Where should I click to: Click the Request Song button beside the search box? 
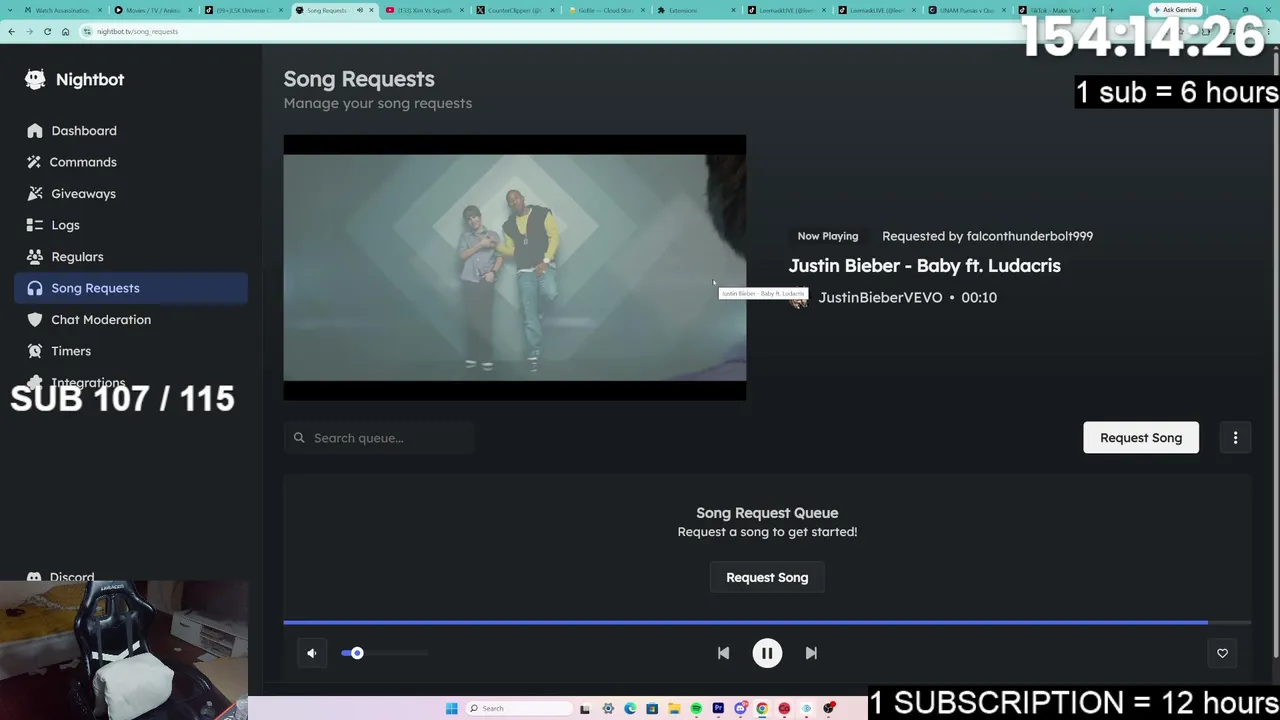pyautogui.click(x=1141, y=438)
